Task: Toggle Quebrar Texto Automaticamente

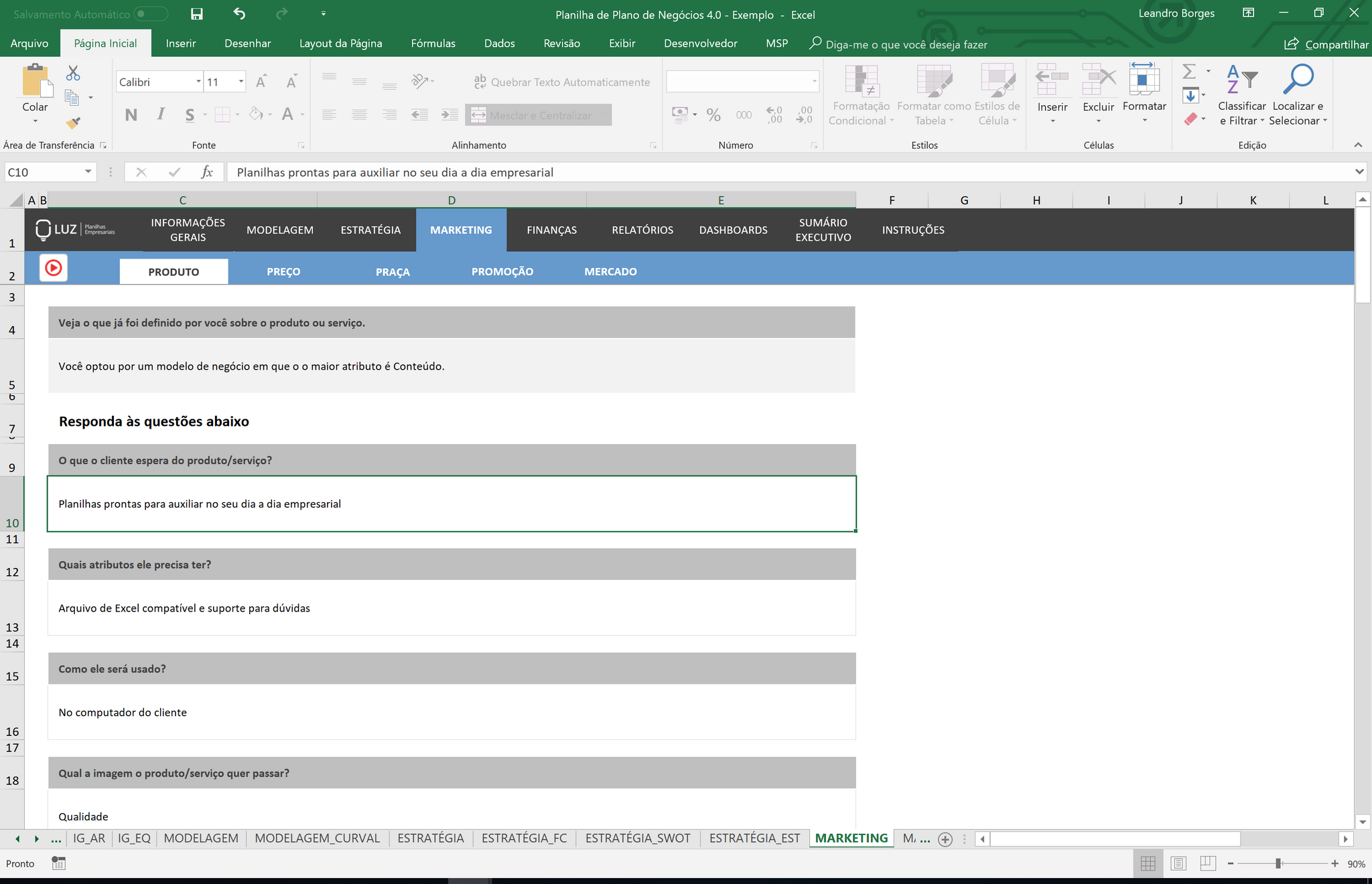Action: click(x=561, y=82)
